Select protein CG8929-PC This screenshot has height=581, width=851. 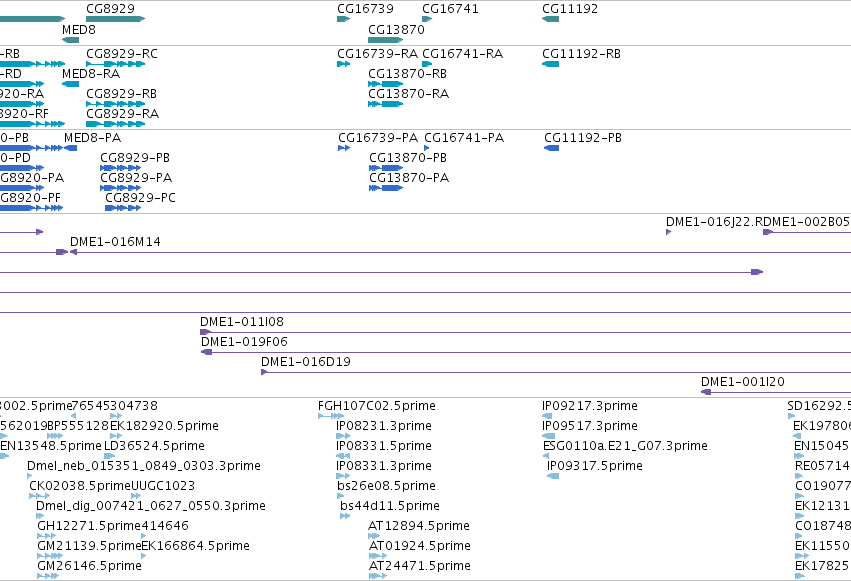123,208
